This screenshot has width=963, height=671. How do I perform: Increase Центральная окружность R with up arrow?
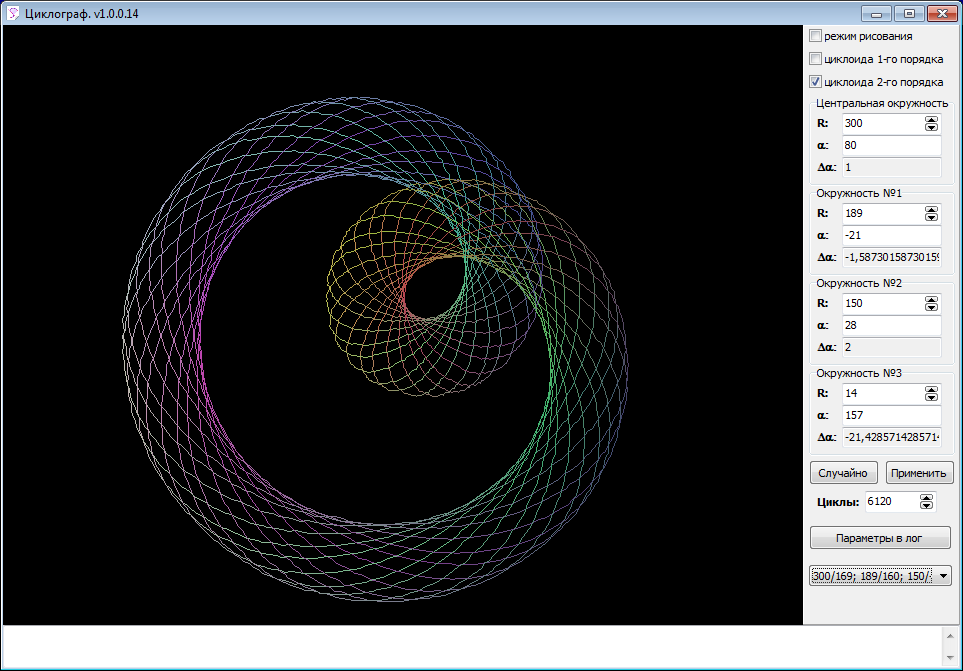point(932,120)
